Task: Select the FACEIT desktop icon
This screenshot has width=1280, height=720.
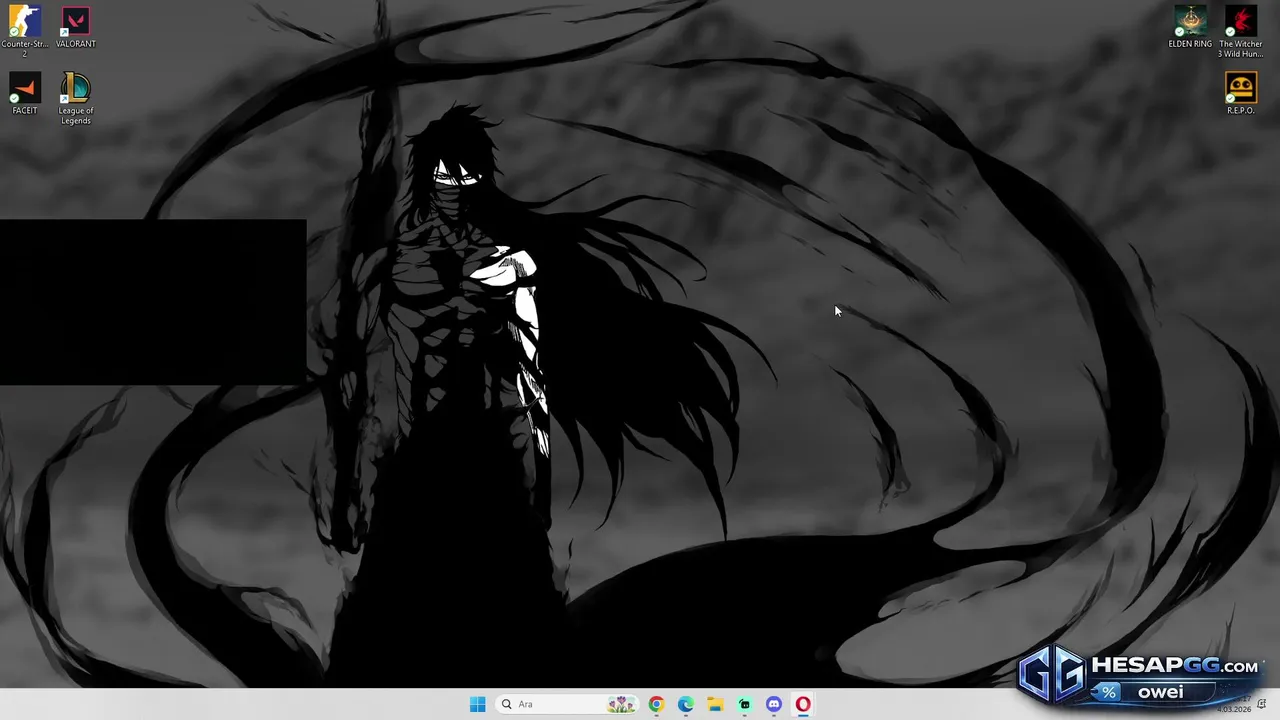Action: pyautogui.click(x=24, y=95)
